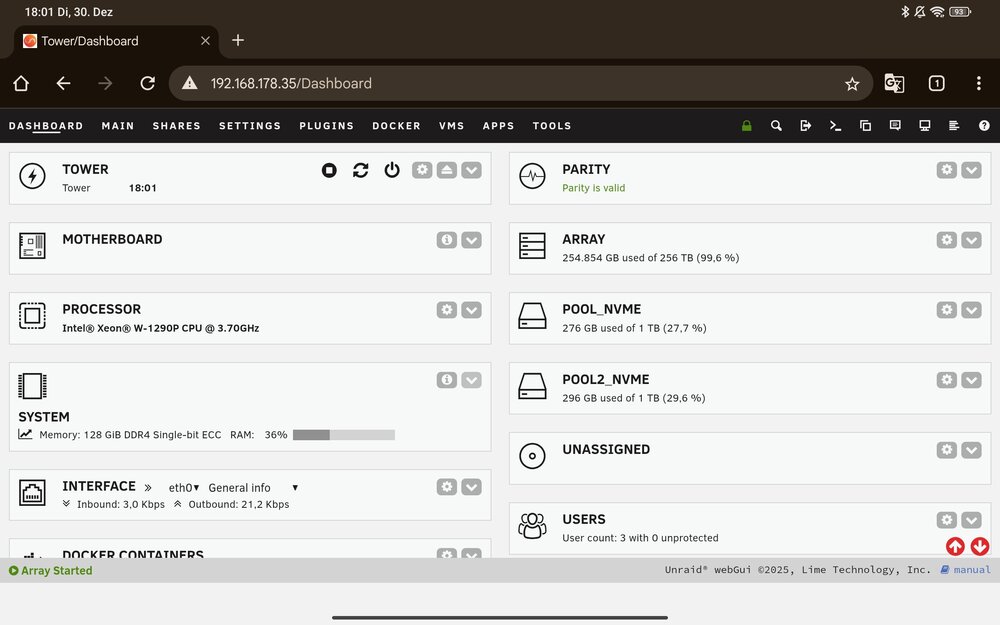Image resolution: width=1000 pixels, height=625 pixels.
Task: Open Array settings gear
Action: click(947, 240)
